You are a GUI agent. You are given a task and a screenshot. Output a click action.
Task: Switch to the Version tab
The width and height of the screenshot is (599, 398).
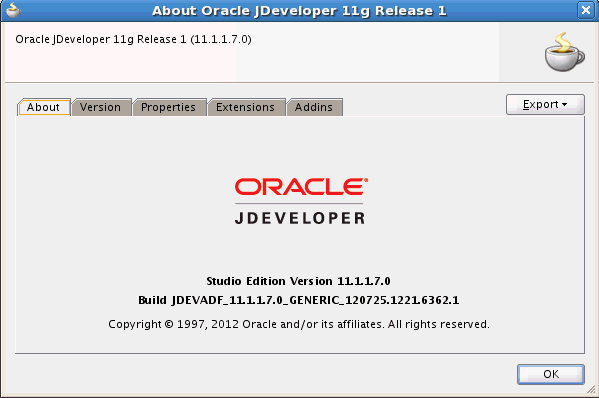pos(101,107)
